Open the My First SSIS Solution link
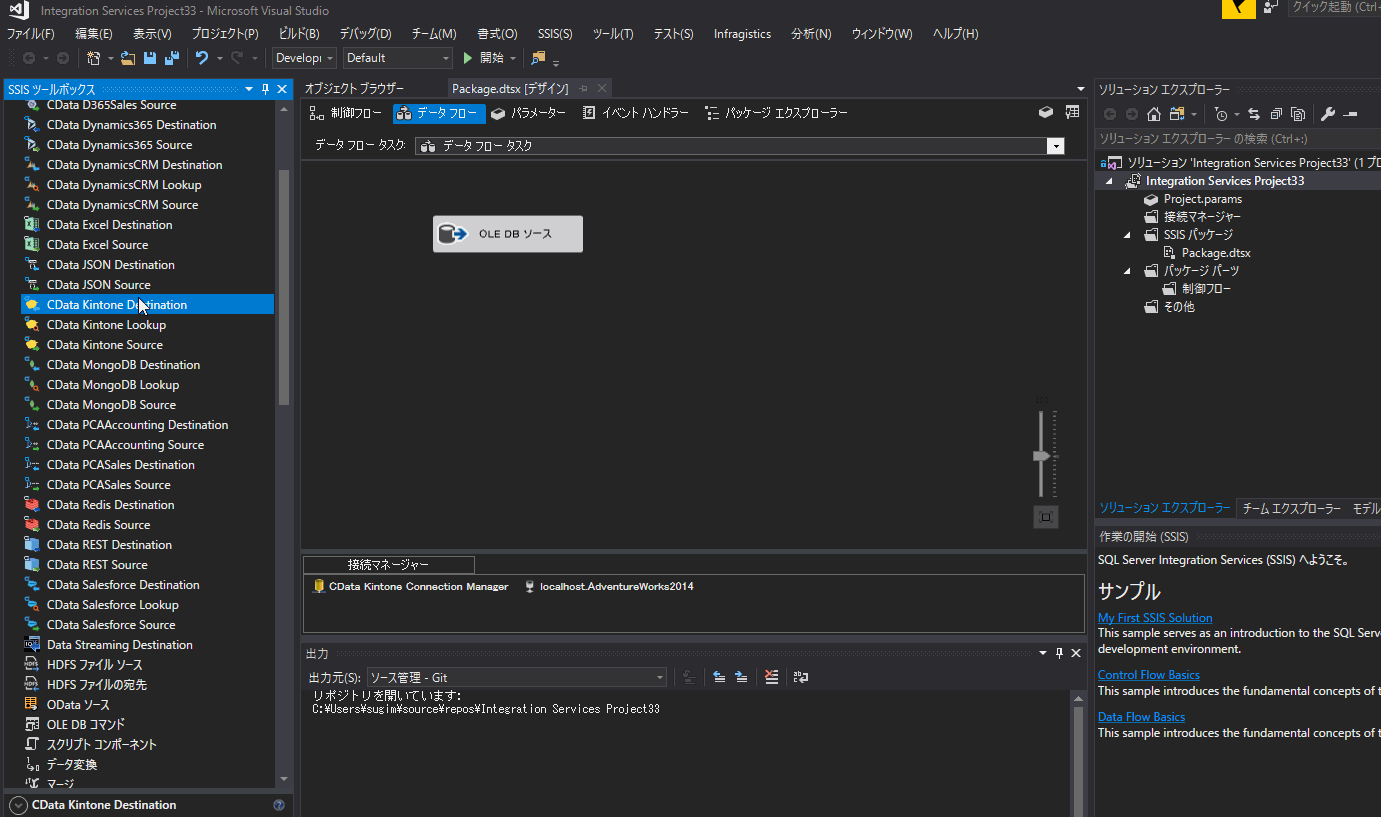The width and height of the screenshot is (1381, 817). 1155,618
